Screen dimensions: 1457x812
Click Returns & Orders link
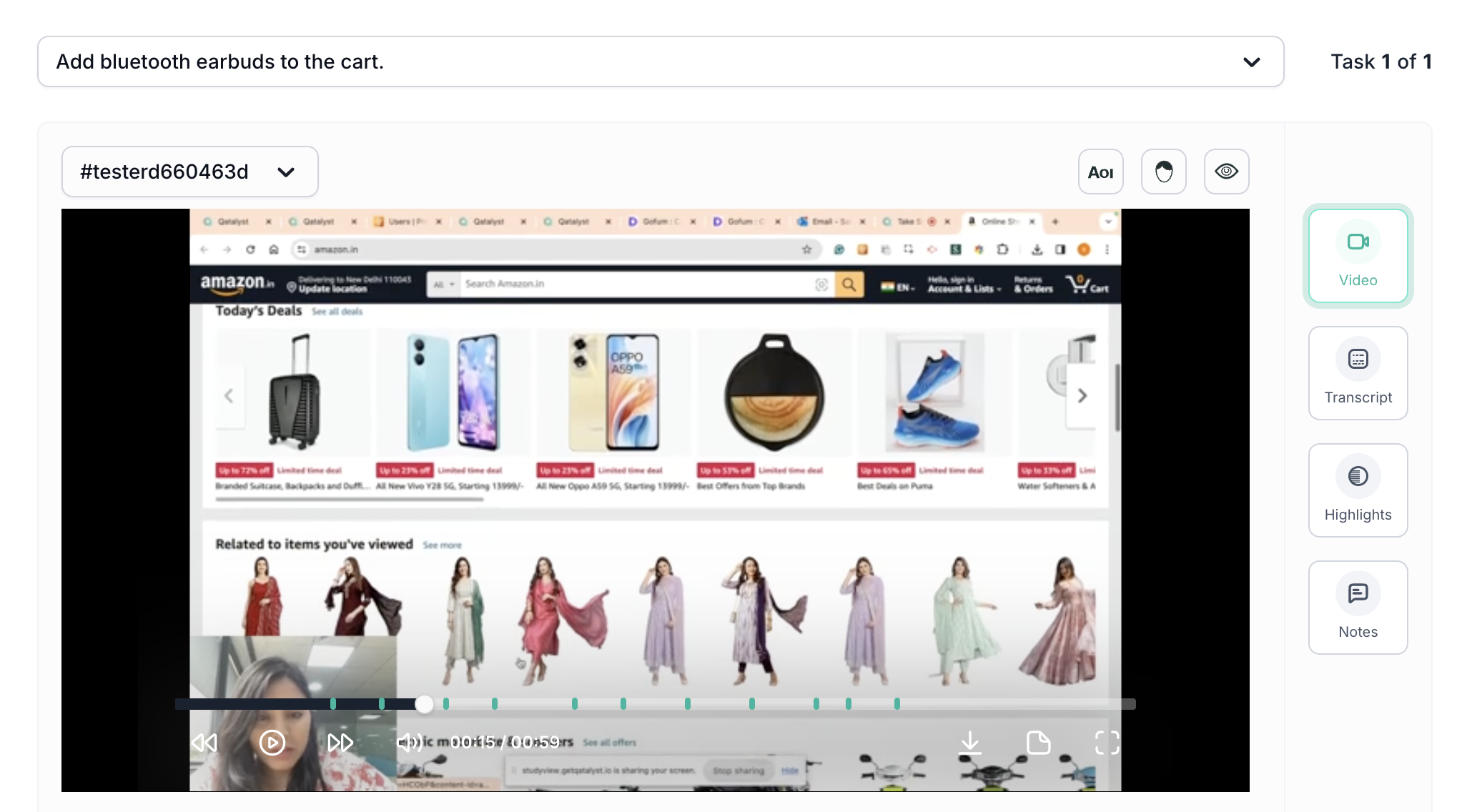click(1033, 284)
